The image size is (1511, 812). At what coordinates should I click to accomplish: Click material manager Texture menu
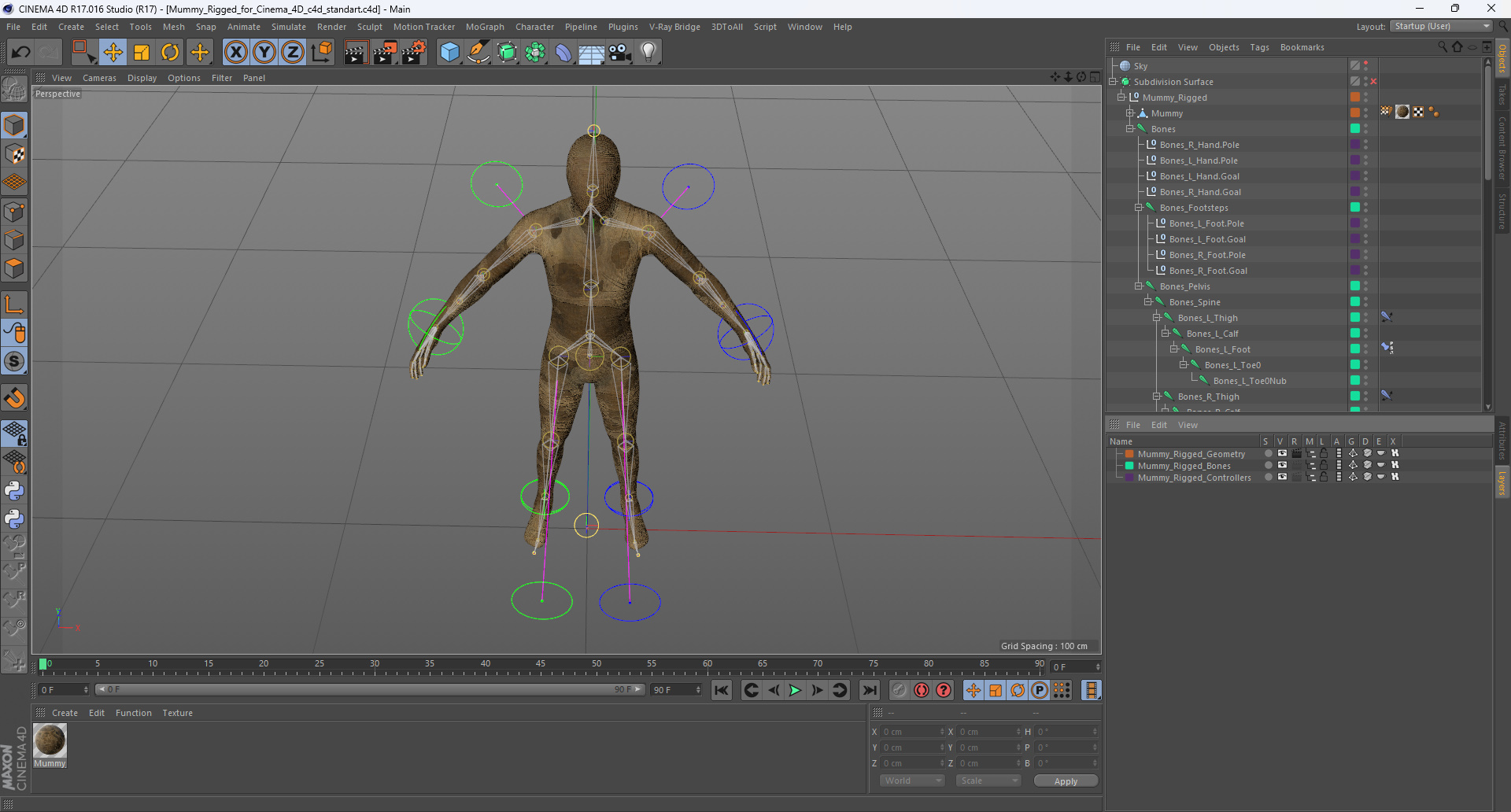(177, 713)
